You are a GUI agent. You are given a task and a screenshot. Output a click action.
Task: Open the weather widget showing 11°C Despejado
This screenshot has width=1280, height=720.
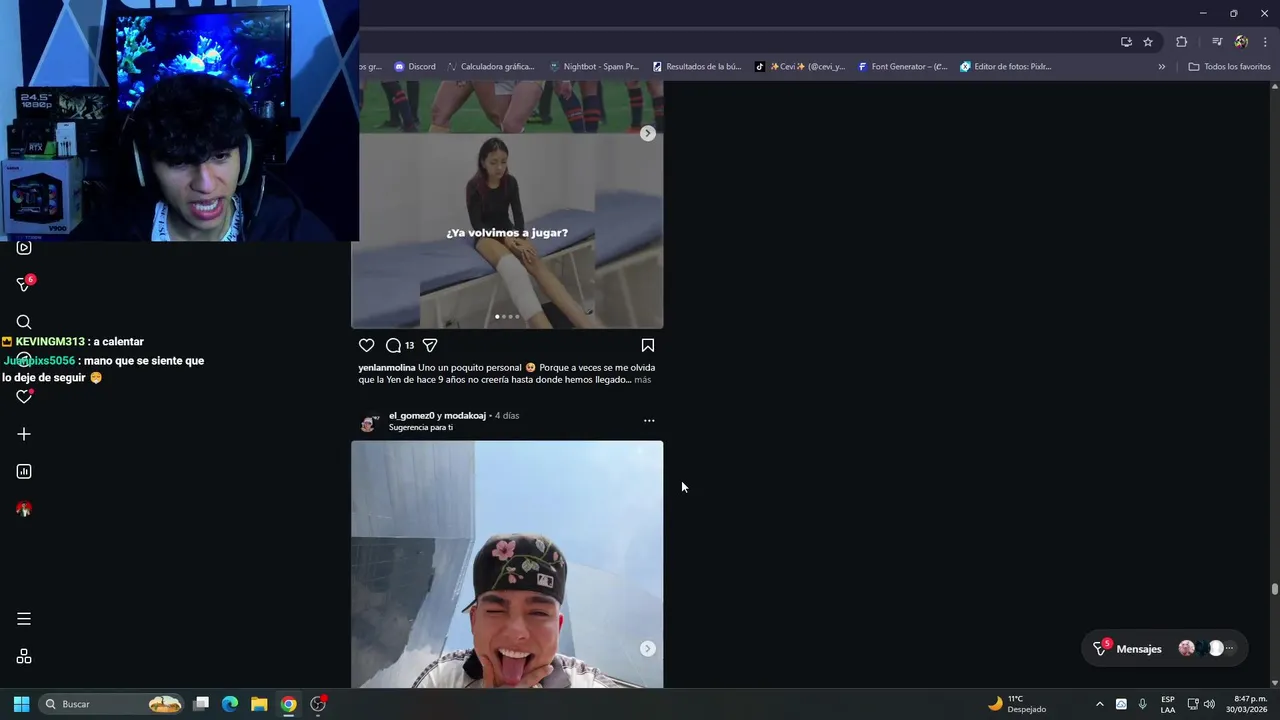(x=1017, y=704)
